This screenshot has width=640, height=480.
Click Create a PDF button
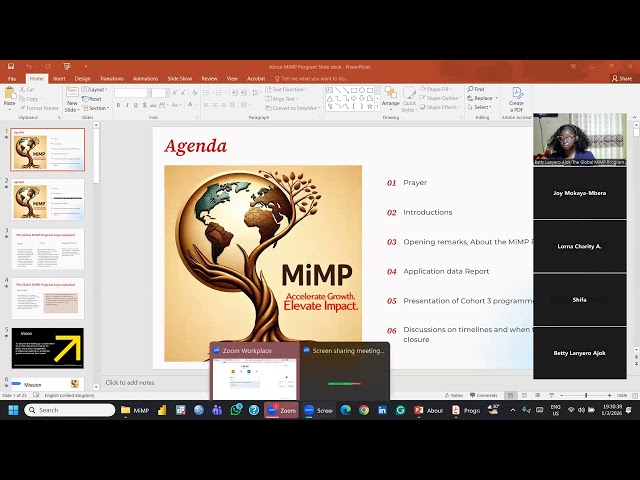click(516, 99)
